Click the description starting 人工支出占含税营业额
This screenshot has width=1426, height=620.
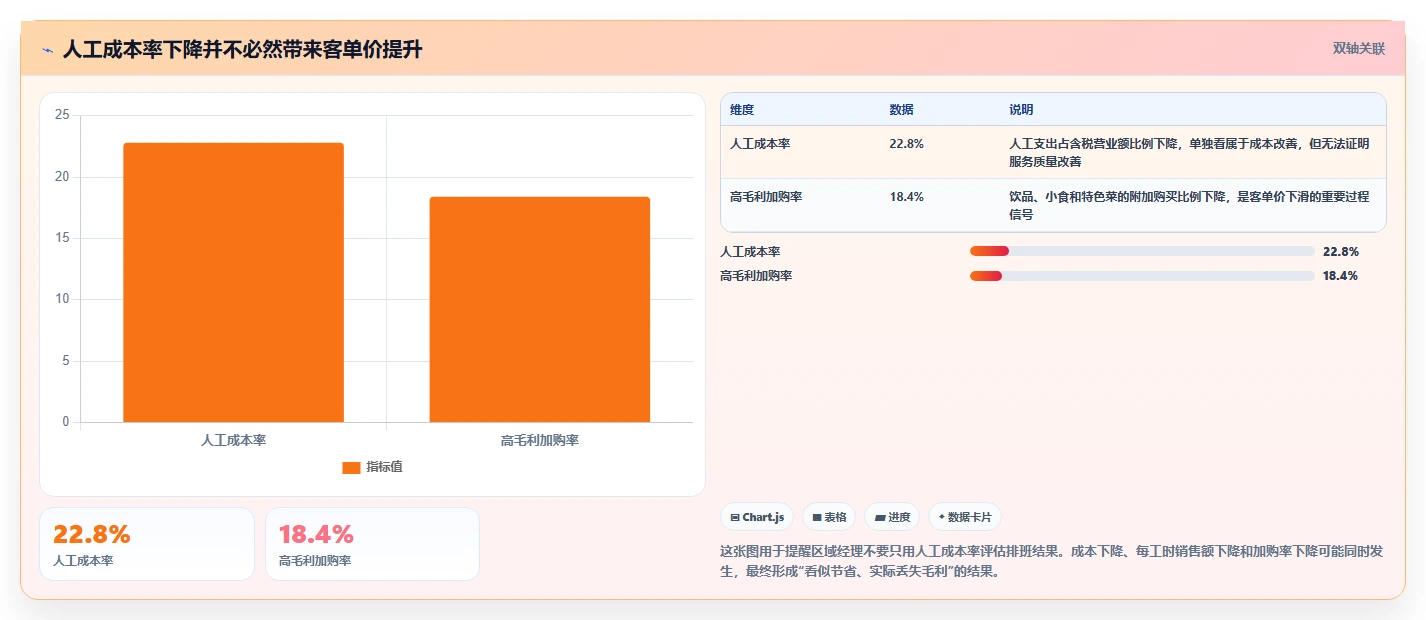1190,152
